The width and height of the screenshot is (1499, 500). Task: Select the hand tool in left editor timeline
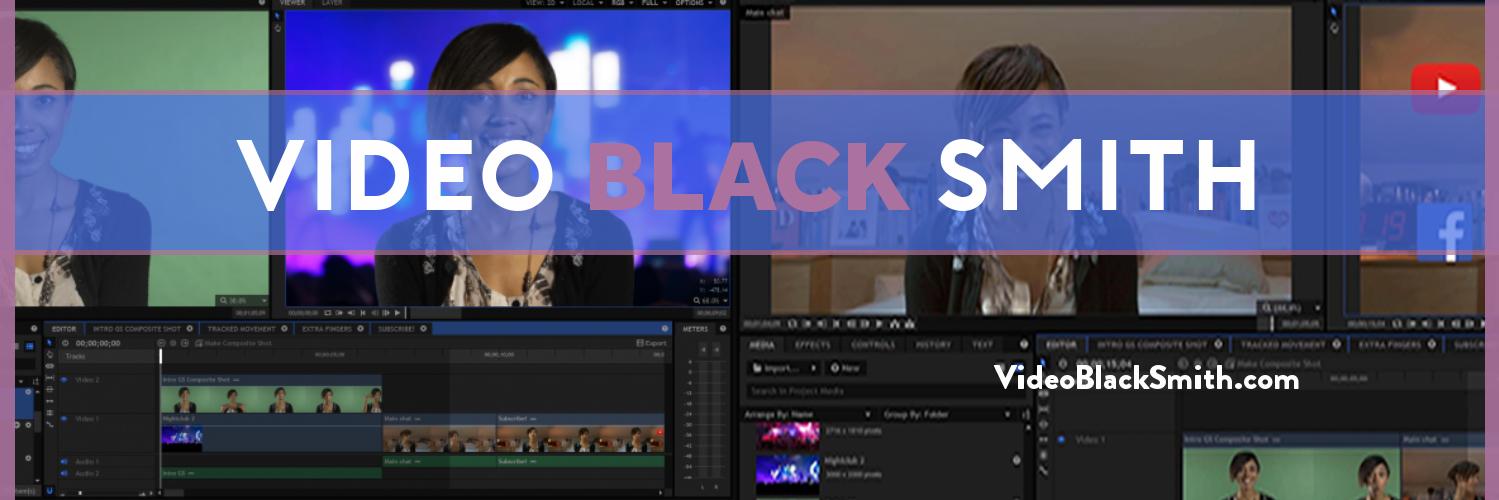(50, 355)
